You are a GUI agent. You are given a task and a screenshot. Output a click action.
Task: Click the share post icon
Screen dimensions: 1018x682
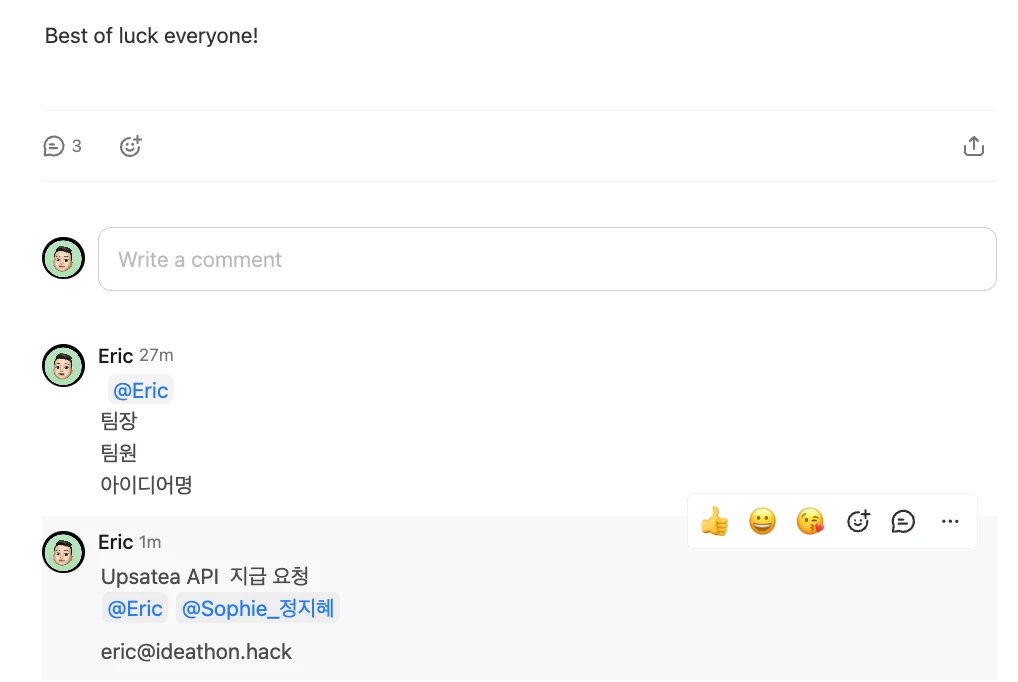(x=973, y=147)
